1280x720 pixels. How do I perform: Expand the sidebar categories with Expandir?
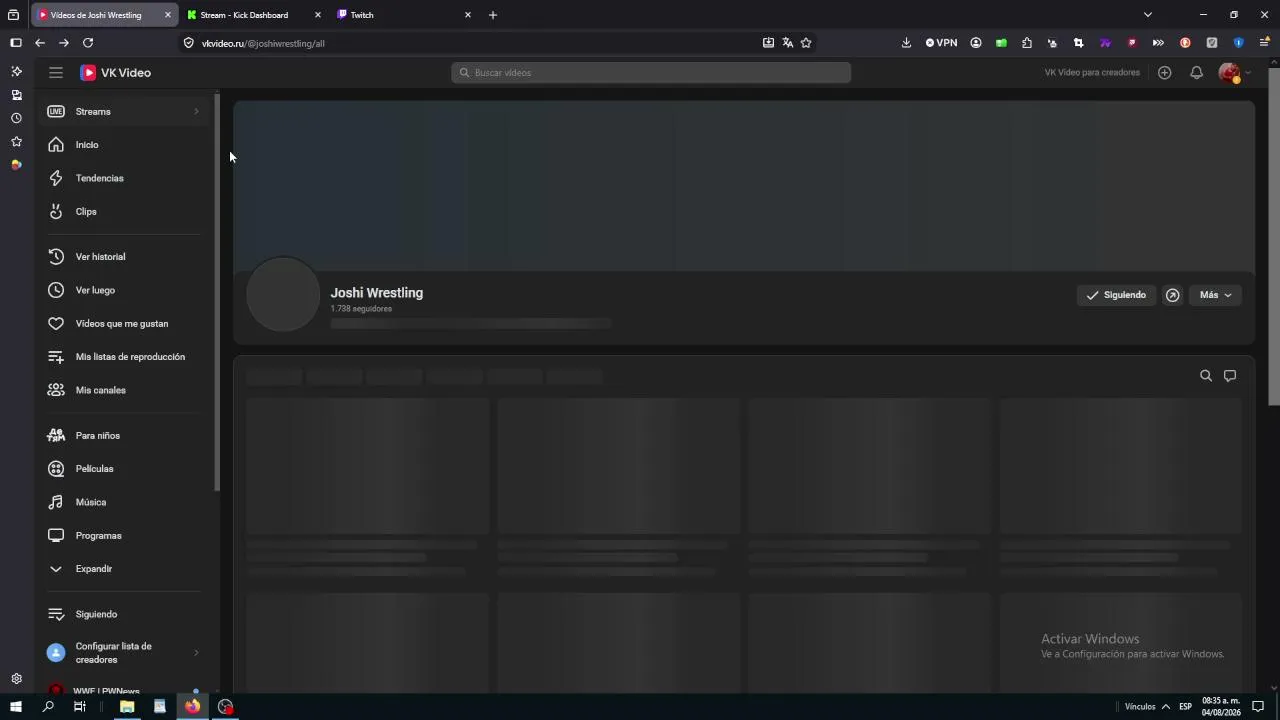coord(124,569)
